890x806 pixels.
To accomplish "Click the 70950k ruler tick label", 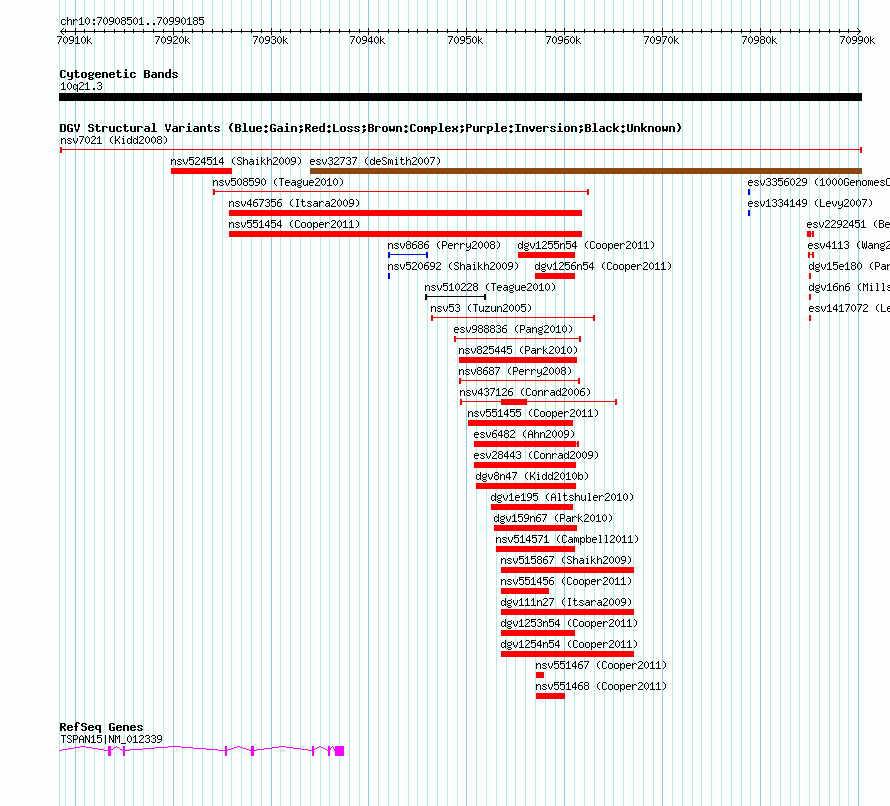I will tap(465, 40).
